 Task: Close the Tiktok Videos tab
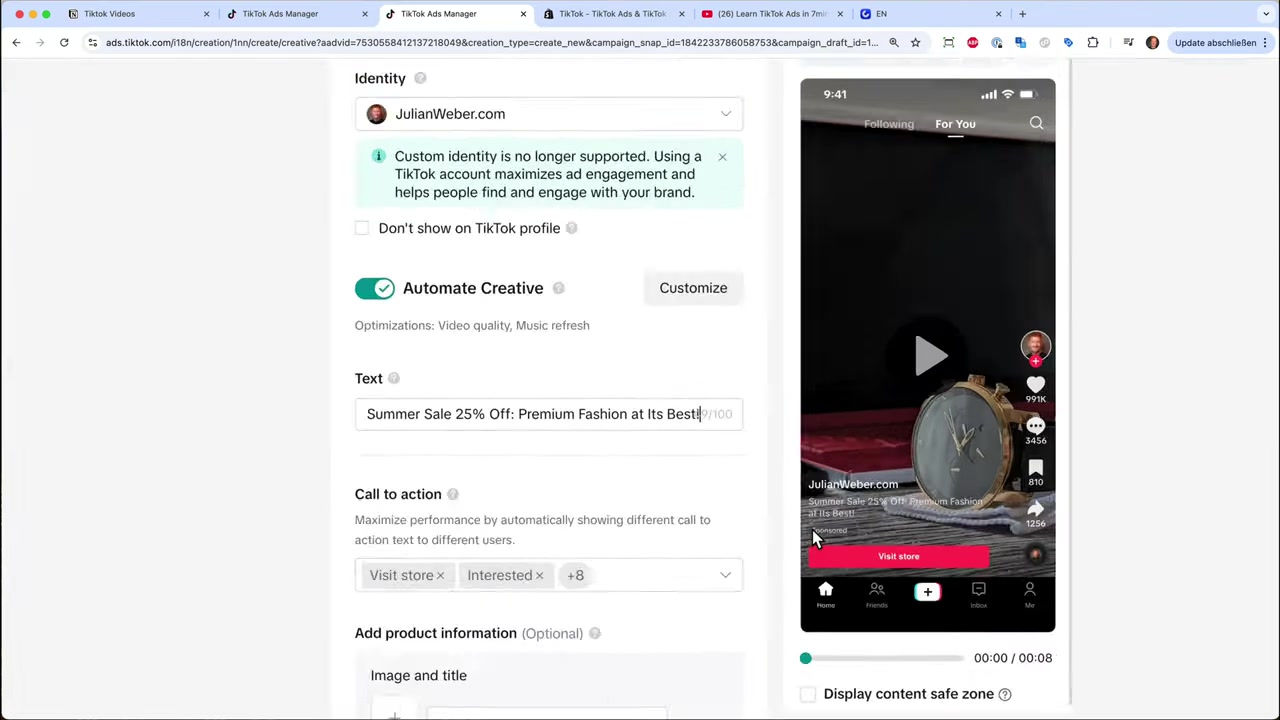point(207,14)
